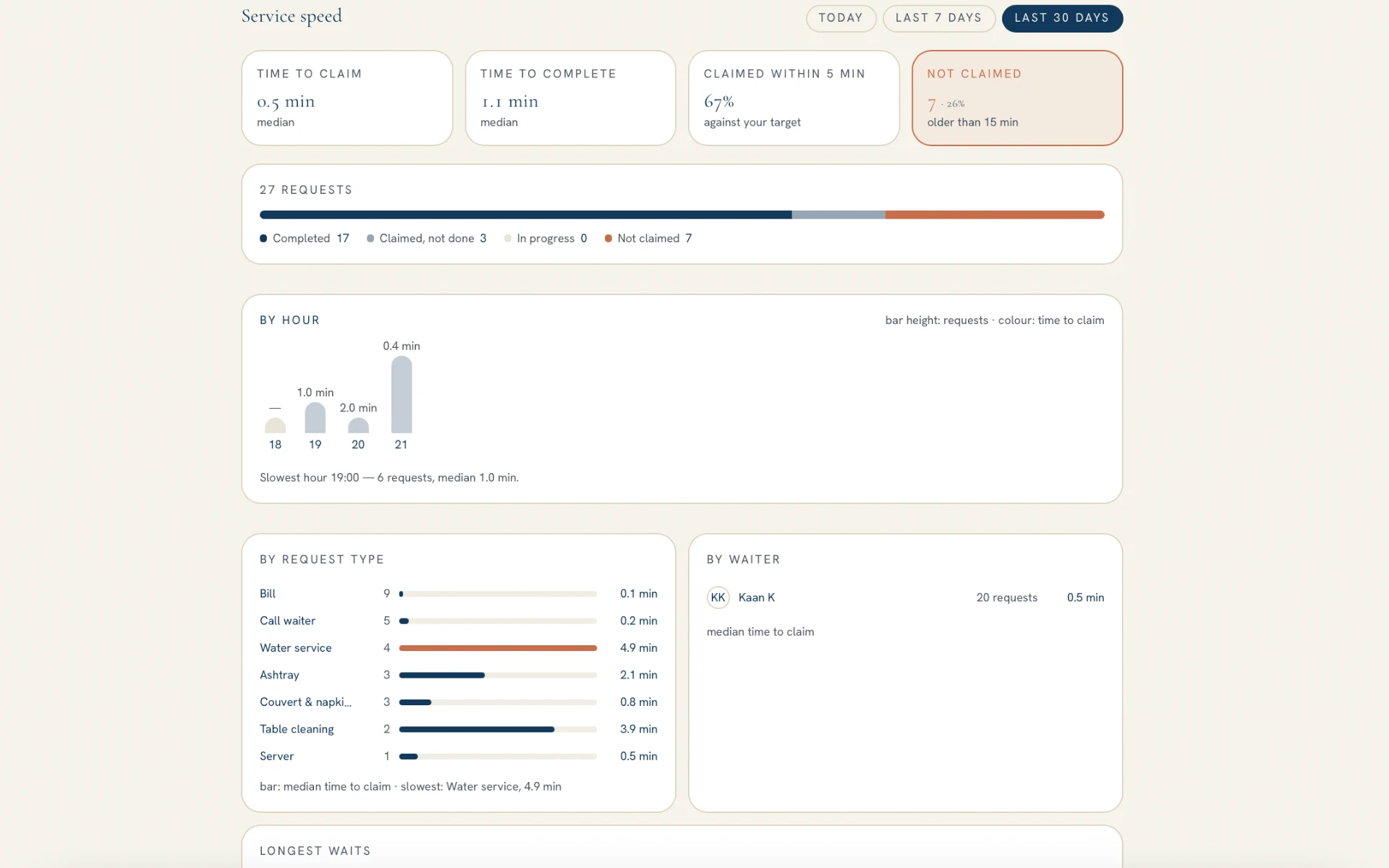
Task: Click the dark blue Completed bar segment
Action: pos(526,215)
